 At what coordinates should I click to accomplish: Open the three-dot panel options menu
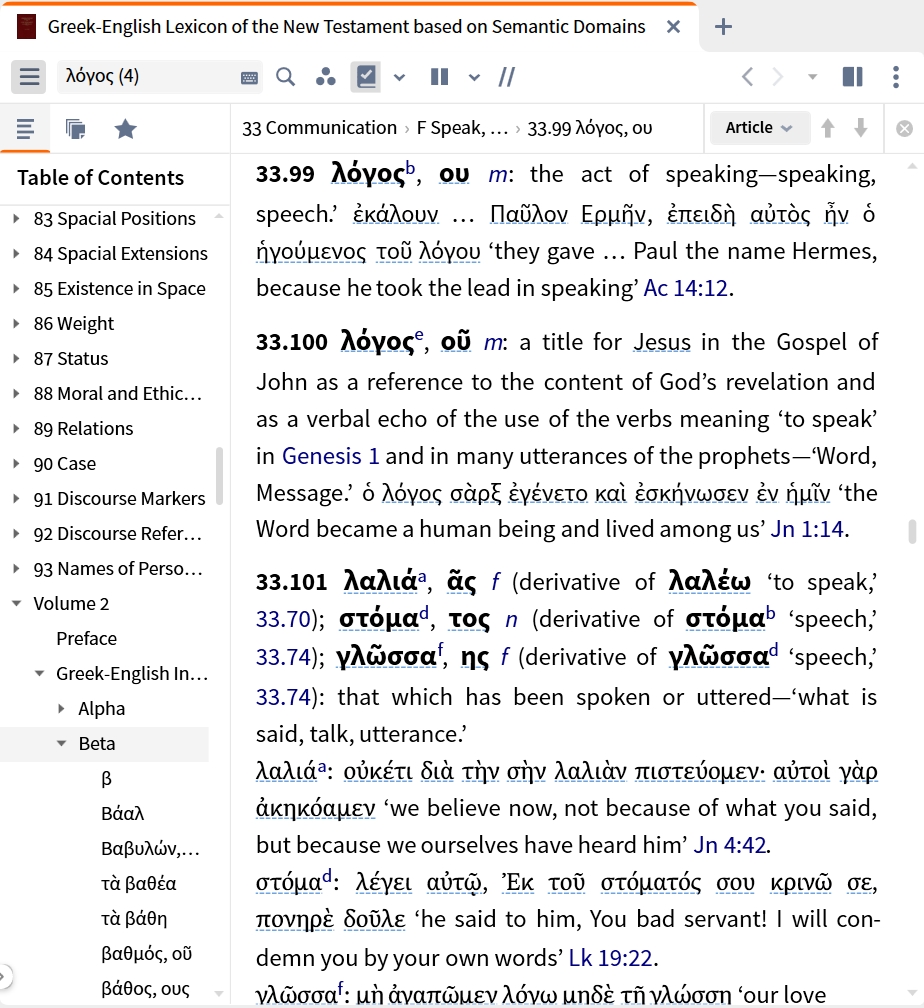pyautogui.click(x=896, y=77)
